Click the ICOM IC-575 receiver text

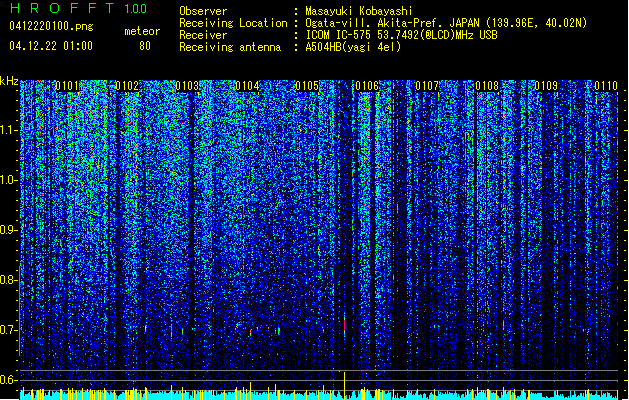click(401, 35)
